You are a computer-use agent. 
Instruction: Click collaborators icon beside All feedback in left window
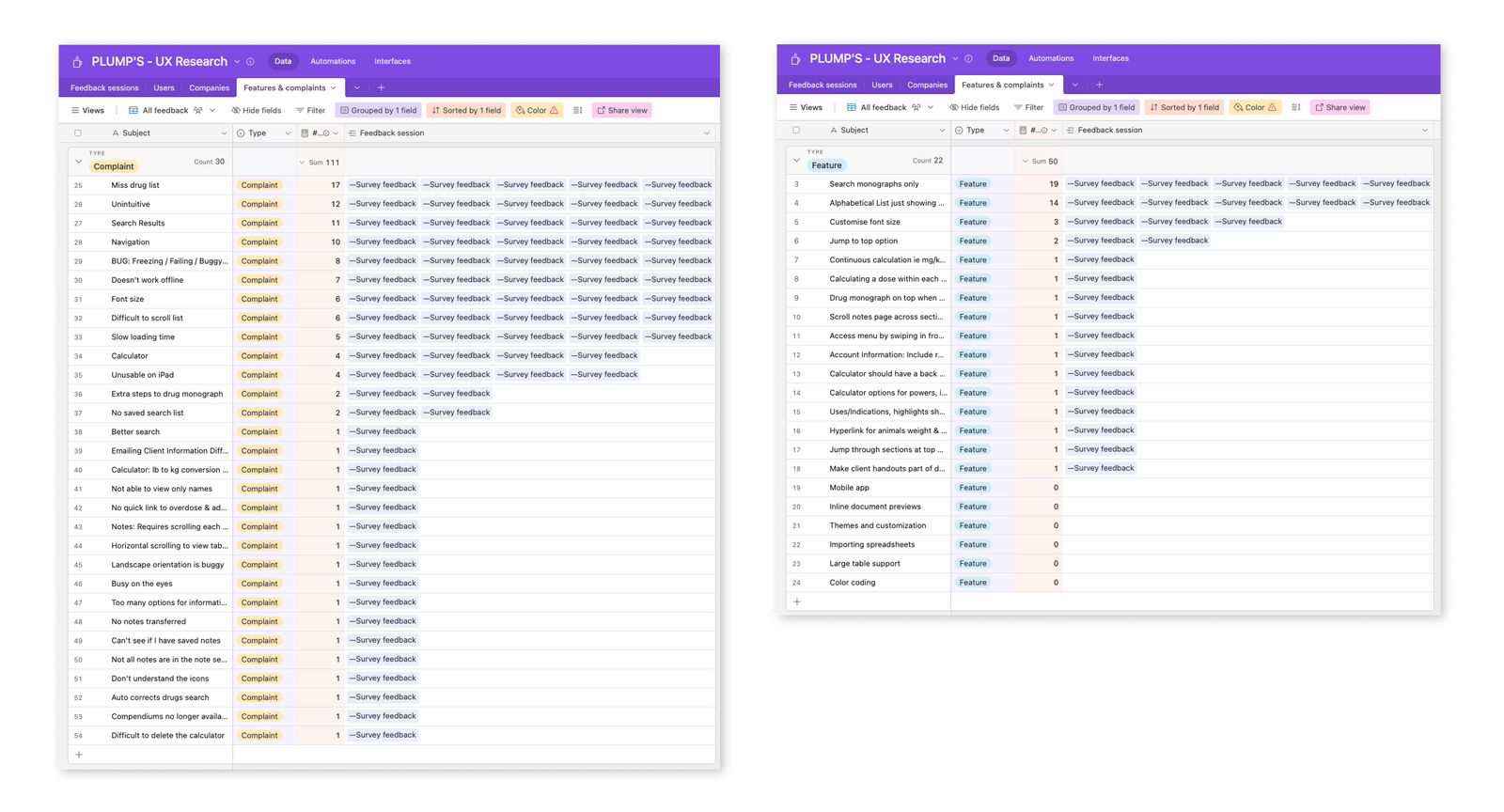click(x=198, y=110)
